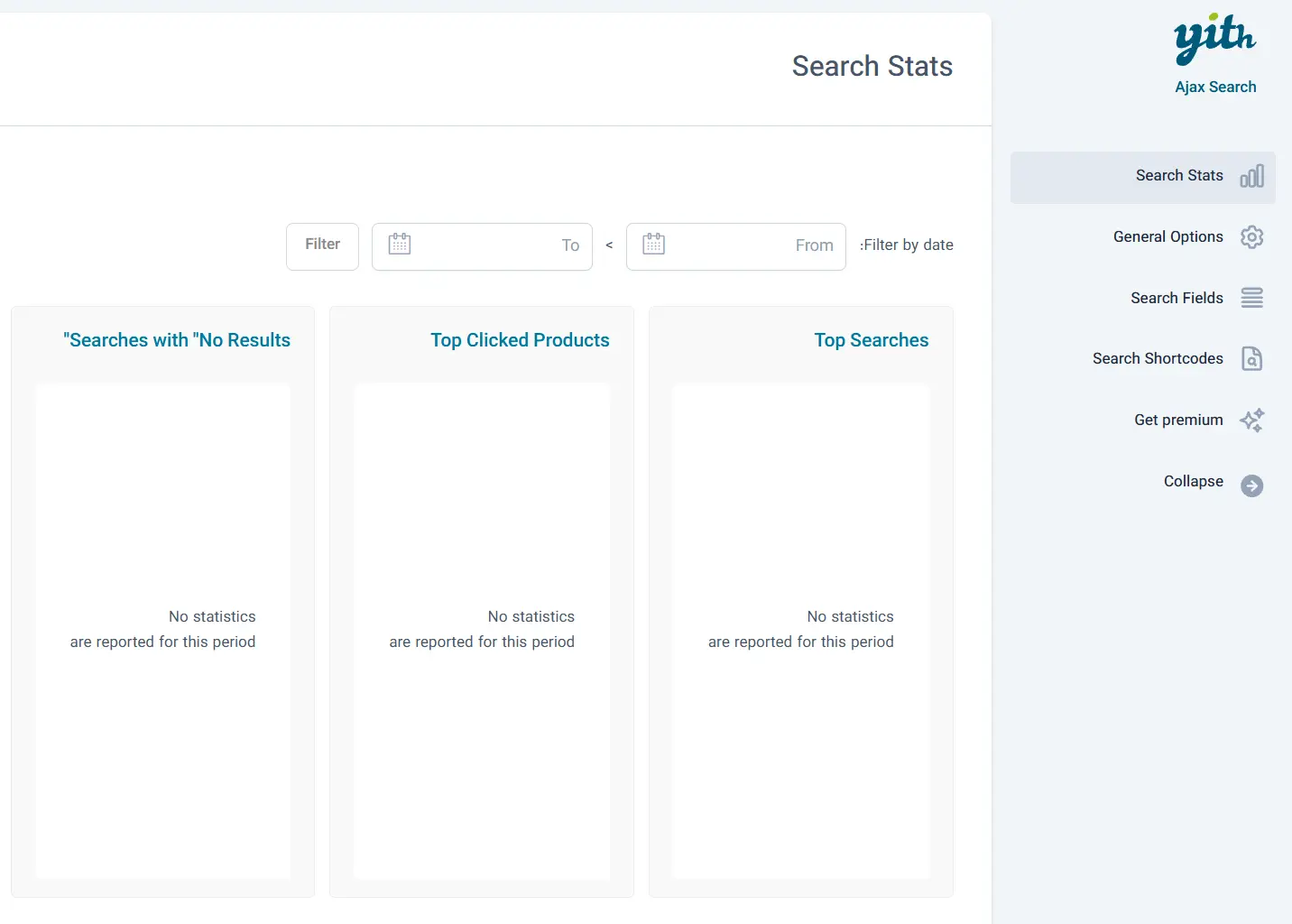1292x924 pixels.
Task: Click the General Options gear icon
Action: tap(1251, 237)
